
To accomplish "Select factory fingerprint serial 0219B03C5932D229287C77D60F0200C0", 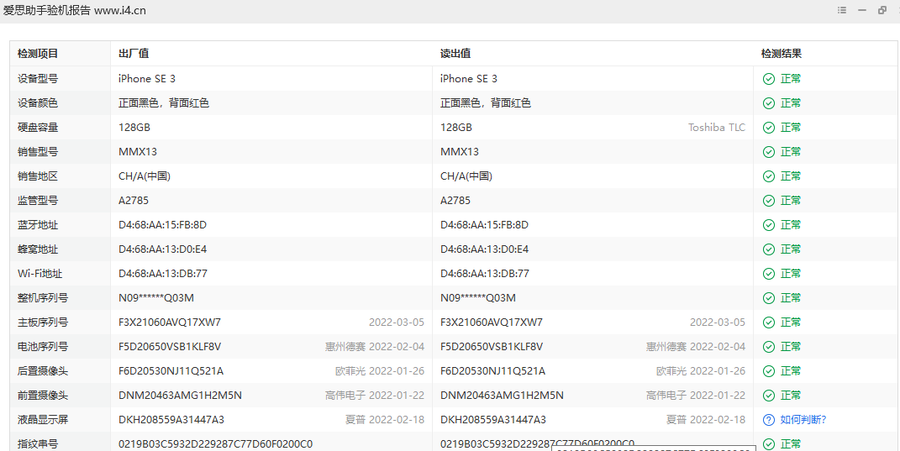I will click(215, 444).
